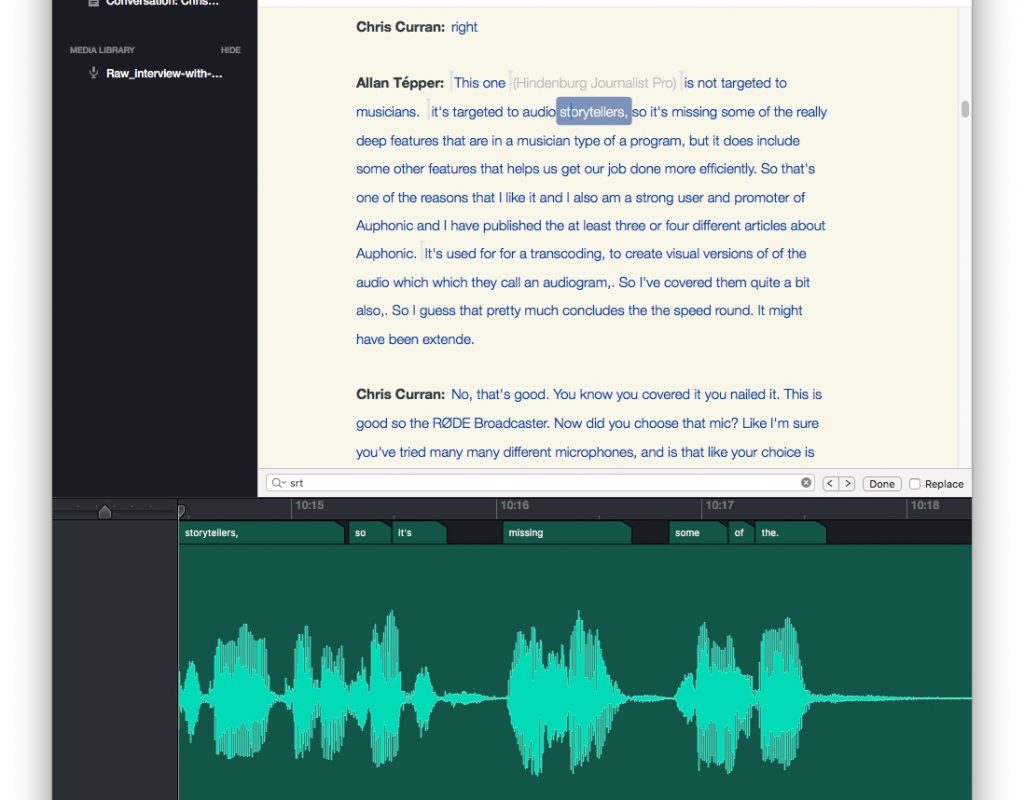This screenshot has width=1024, height=800.
Task: Click the playhead marker at timeline start
Action: [181, 511]
